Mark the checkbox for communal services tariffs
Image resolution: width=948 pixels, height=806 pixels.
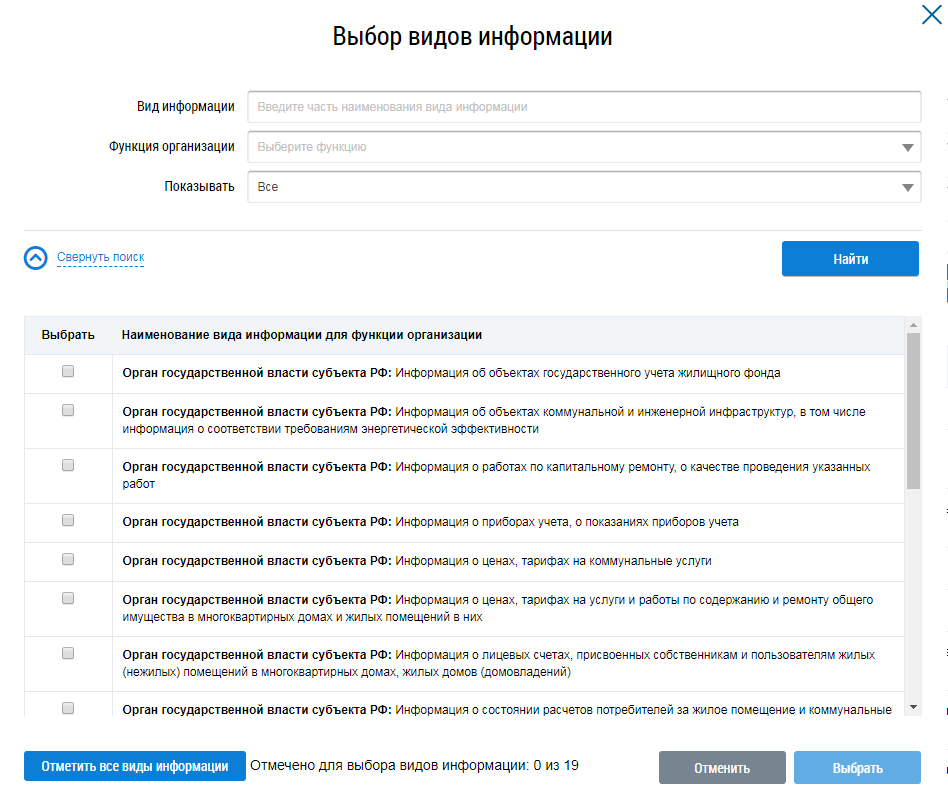click(68, 559)
